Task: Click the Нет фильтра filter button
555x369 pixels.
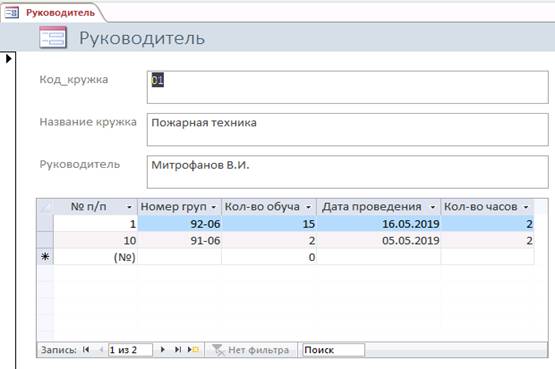Action: coord(251,350)
